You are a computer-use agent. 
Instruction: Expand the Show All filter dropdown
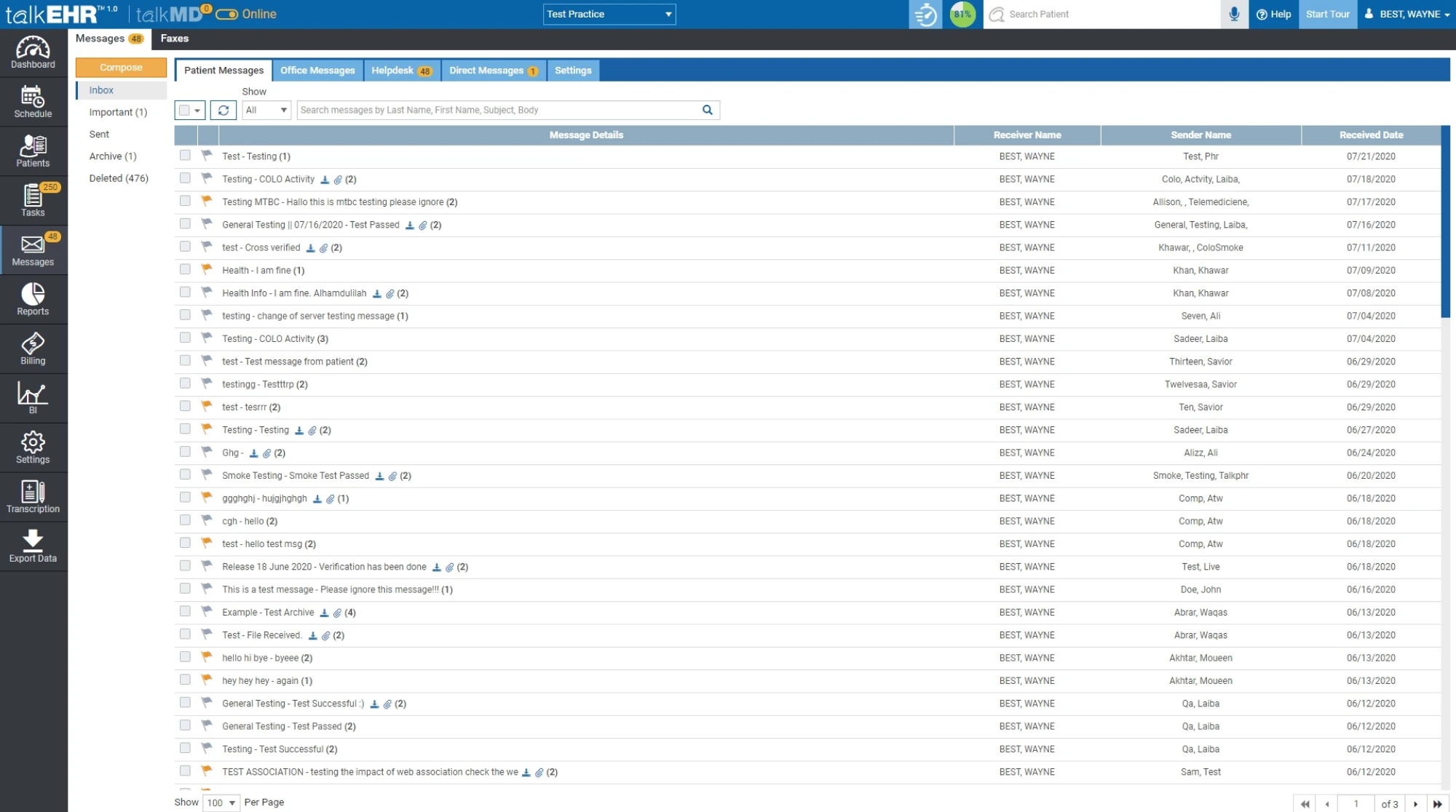click(266, 110)
